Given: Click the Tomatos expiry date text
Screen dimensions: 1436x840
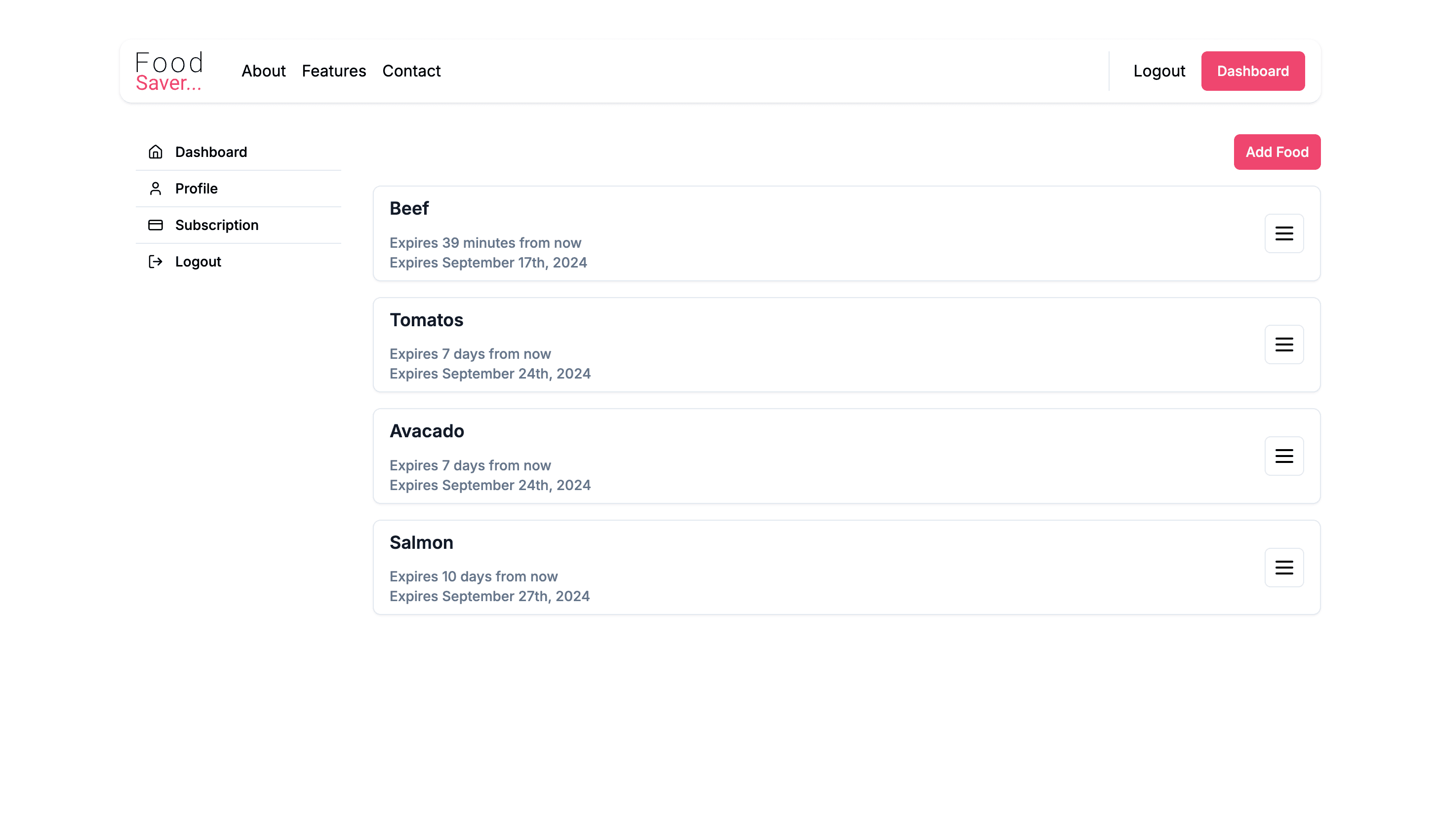Looking at the screenshot, I should pos(490,374).
